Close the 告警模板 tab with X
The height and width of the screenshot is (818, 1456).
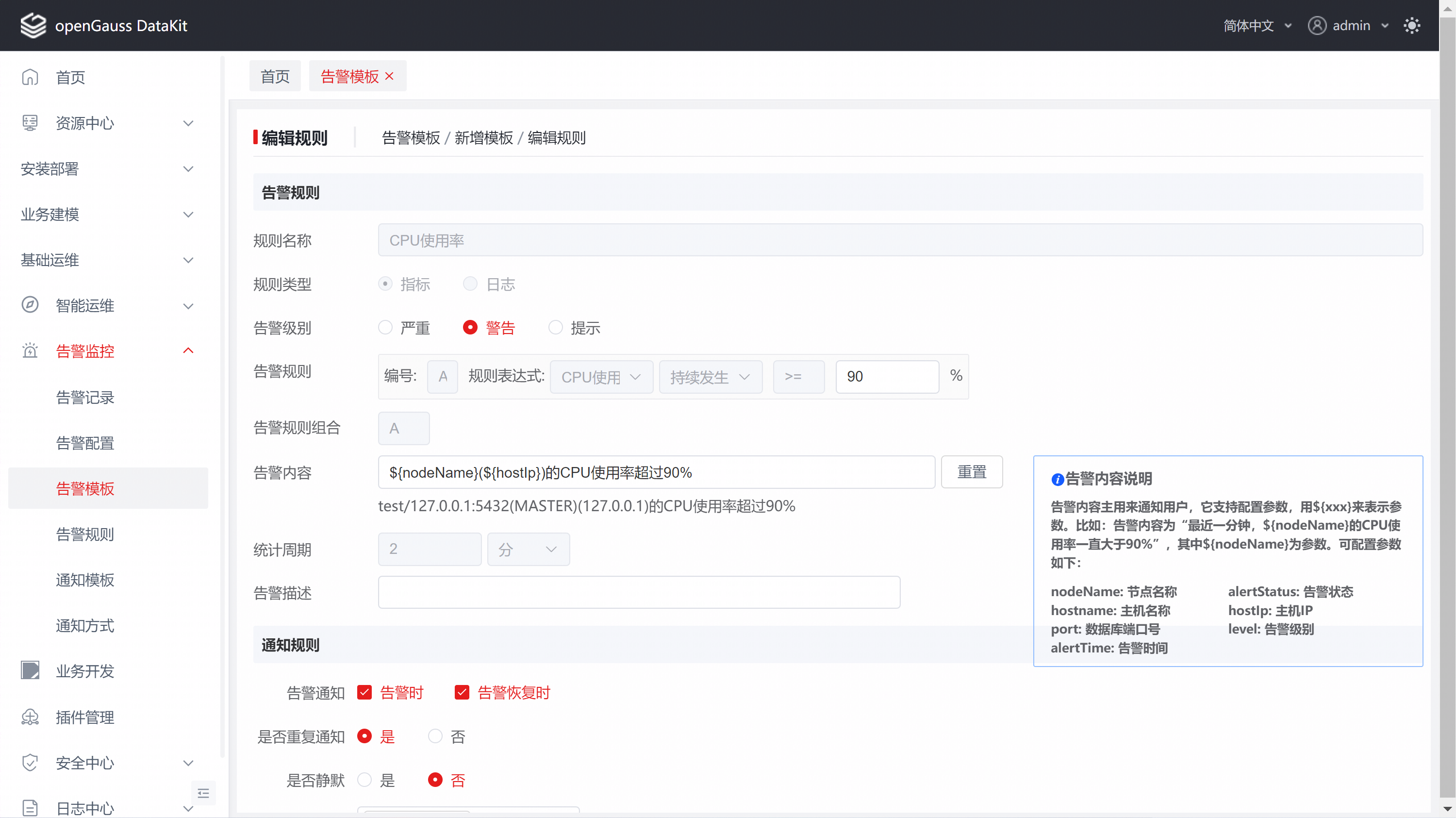click(x=389, y=76)
